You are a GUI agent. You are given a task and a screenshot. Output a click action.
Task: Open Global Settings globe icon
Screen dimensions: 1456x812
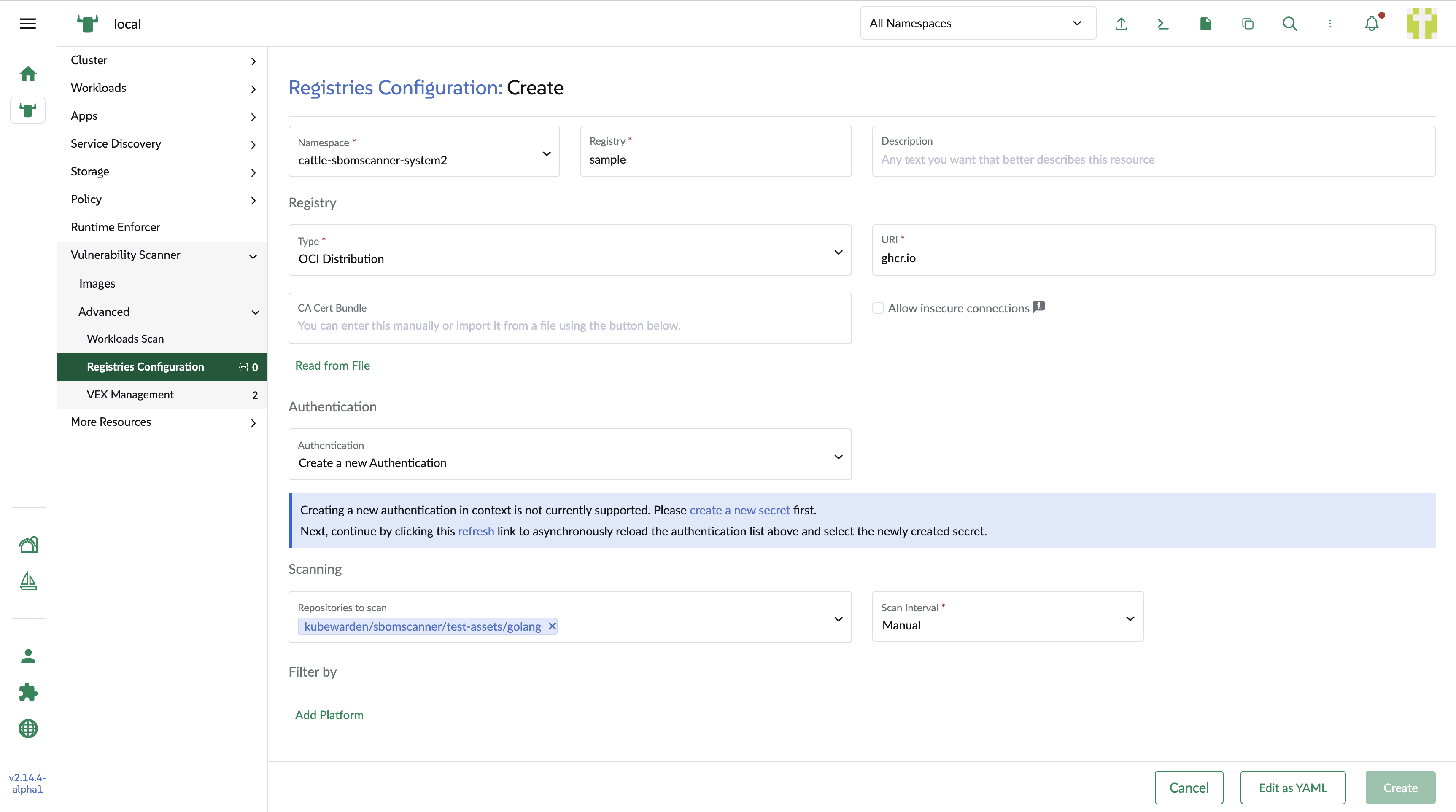28,729
